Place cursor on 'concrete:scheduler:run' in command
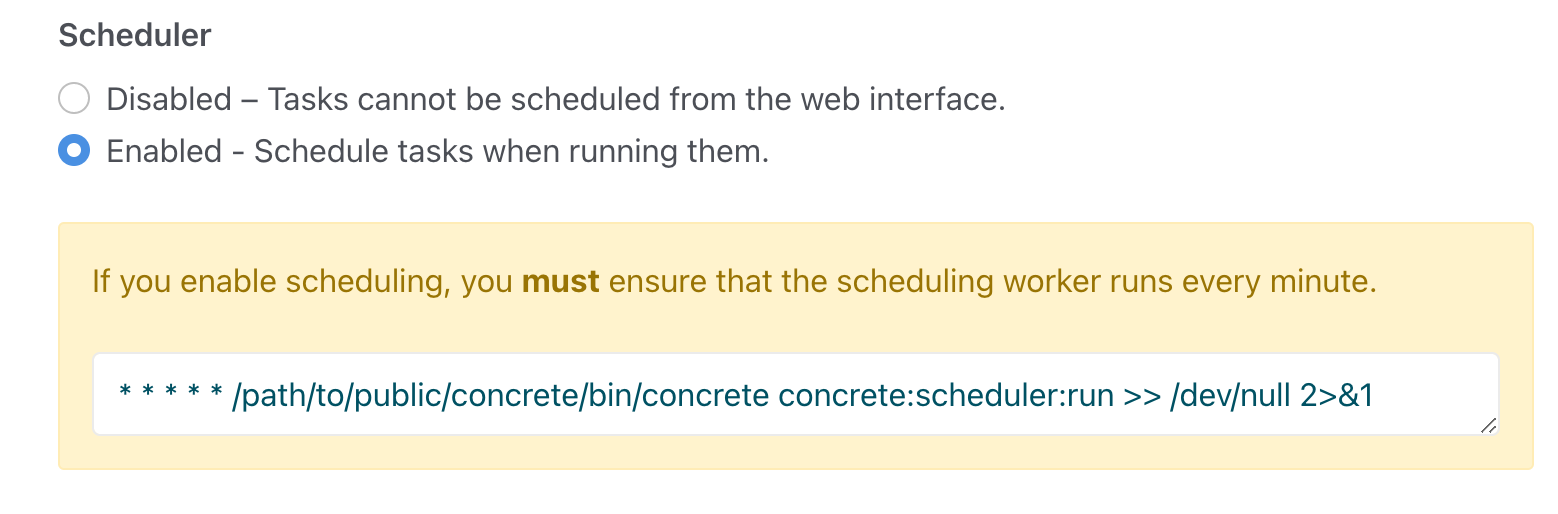The image size is (1558, 514). tap(946, 397)
